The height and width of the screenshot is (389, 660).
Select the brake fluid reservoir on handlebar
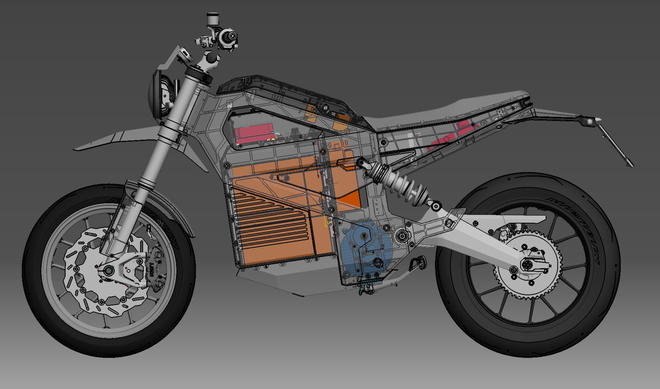213,19
